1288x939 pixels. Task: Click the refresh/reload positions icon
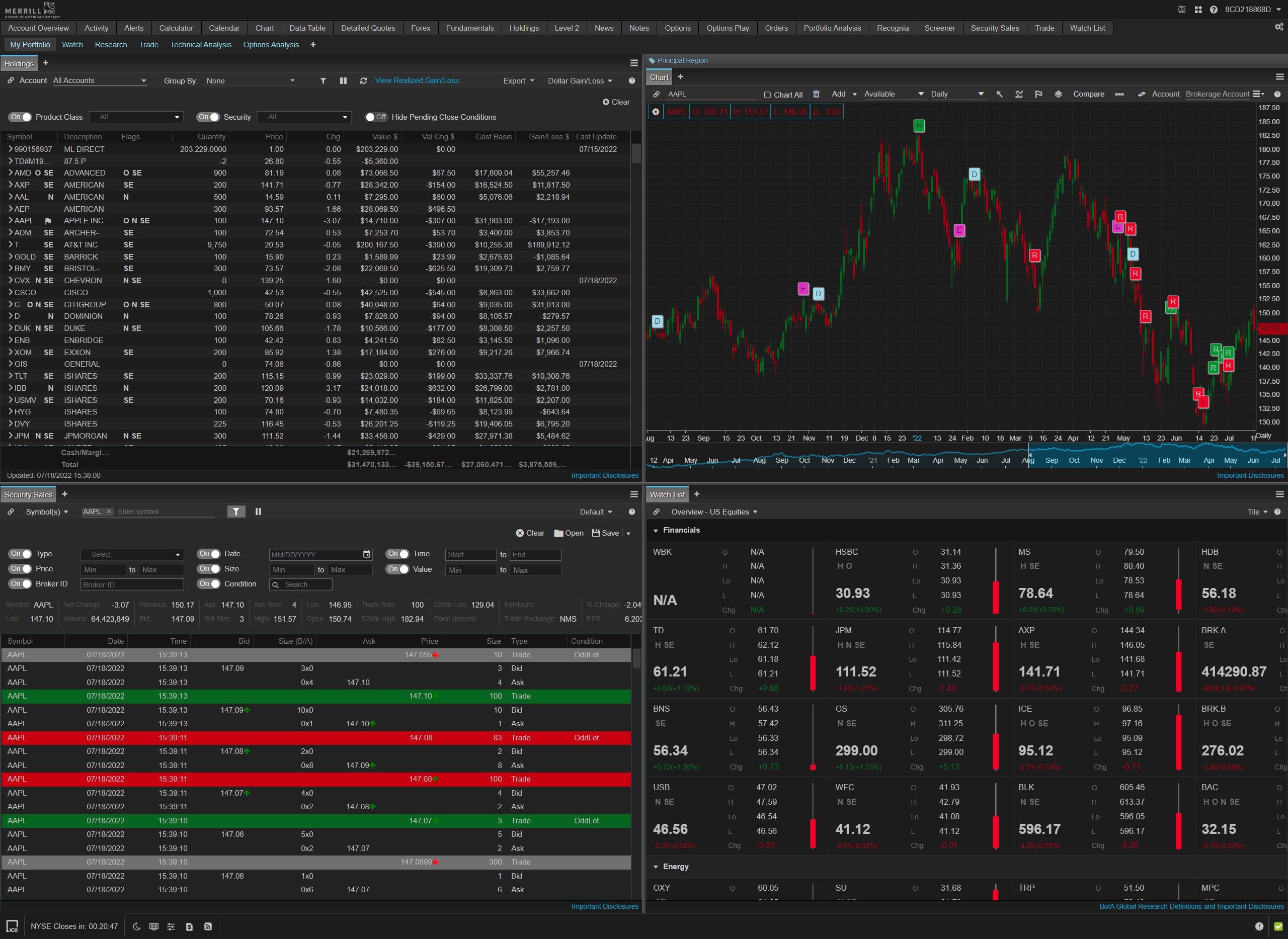pyautogui.click(x=362, y=81)
